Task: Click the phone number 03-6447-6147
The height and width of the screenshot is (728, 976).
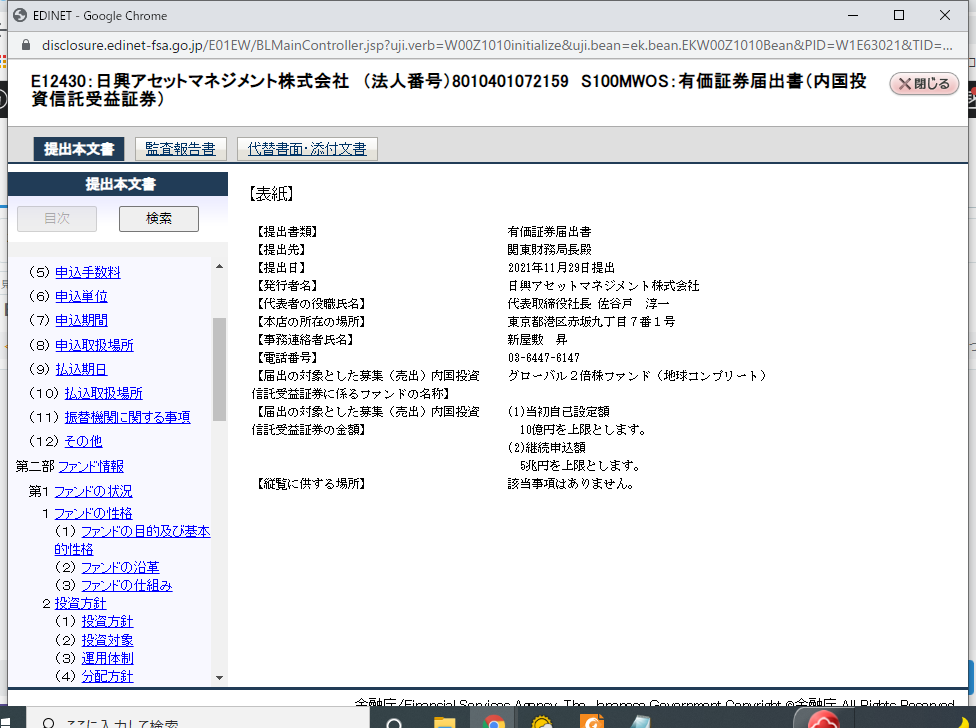Action: coord(544,358)
